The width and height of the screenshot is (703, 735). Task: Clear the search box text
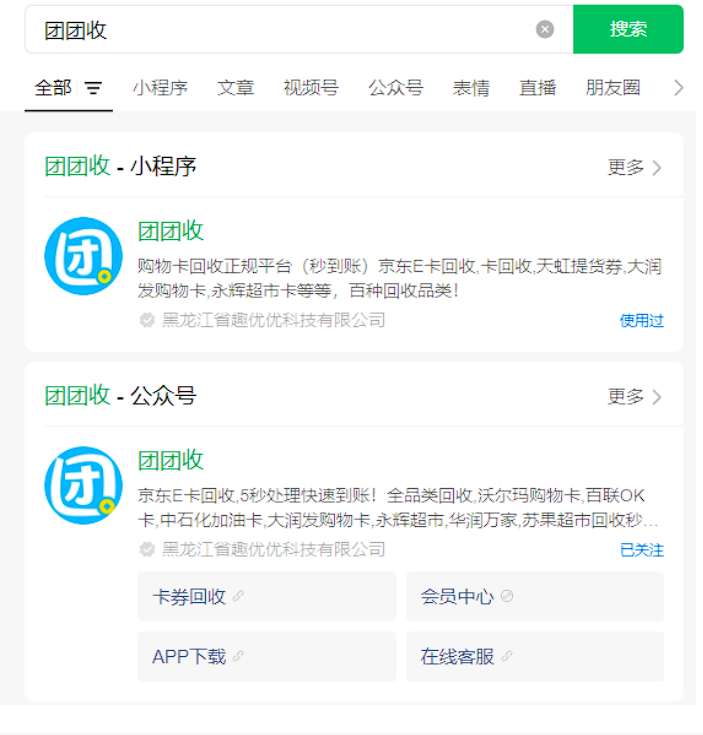(x=545, y=29)
